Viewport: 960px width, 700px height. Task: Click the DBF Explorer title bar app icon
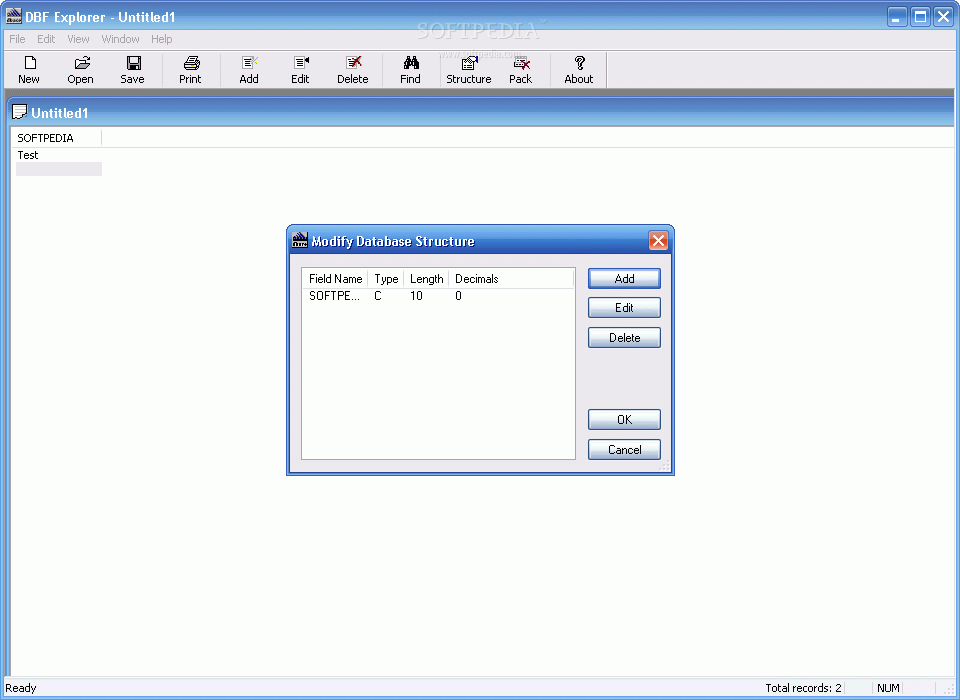point(13,17)
